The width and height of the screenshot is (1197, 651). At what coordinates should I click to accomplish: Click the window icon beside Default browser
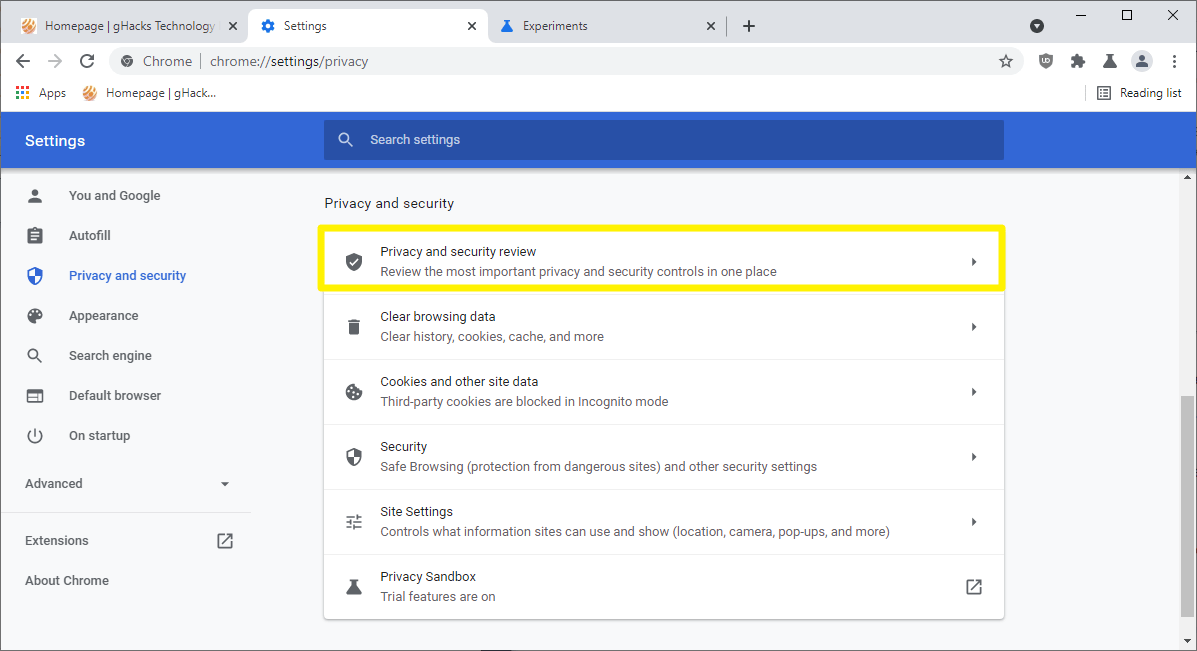pyautogui.click(x=35, y=395)
